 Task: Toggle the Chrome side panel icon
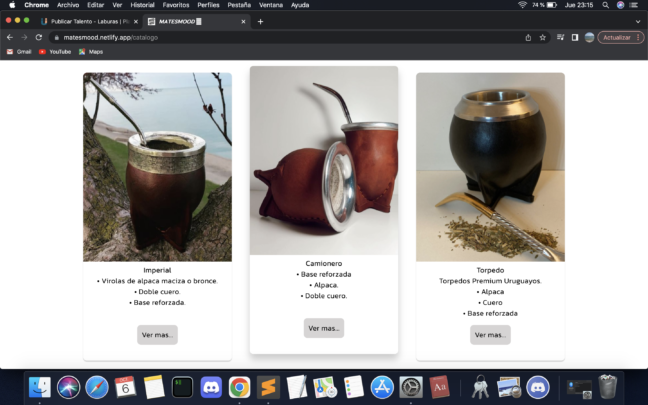click(x=575, y=37)
